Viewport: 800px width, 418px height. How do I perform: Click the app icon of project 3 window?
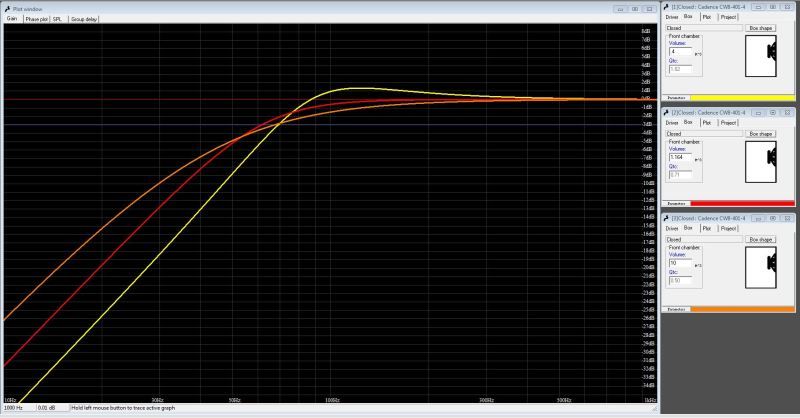666,217
